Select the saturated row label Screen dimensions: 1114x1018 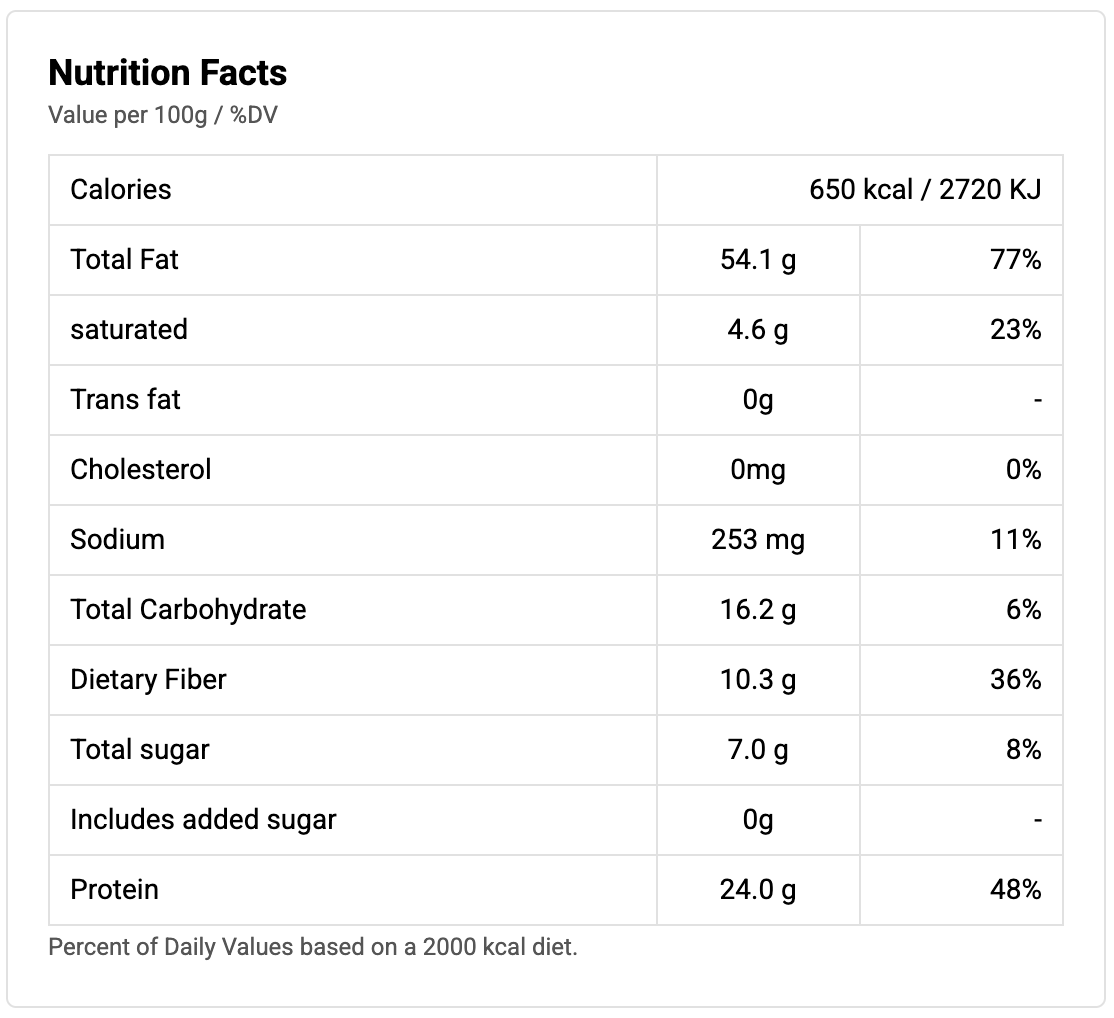pos(129,330)
